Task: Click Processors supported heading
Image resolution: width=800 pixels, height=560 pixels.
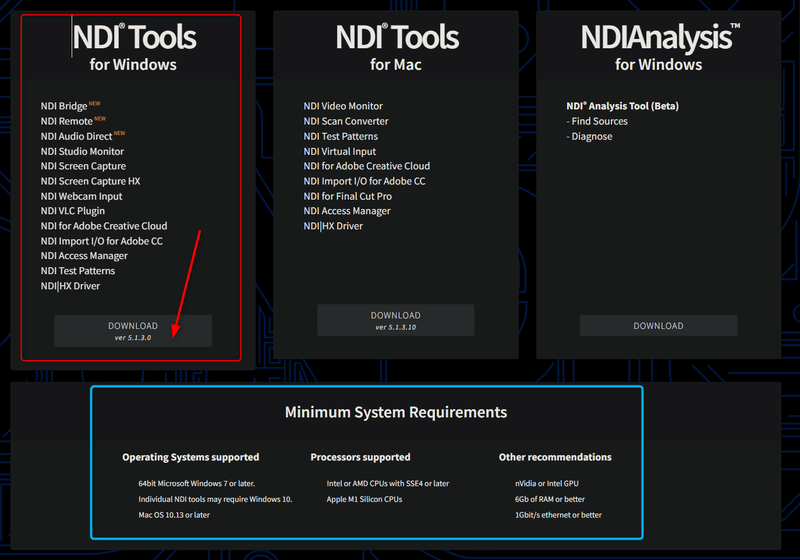Action: [x=360, y=457]
